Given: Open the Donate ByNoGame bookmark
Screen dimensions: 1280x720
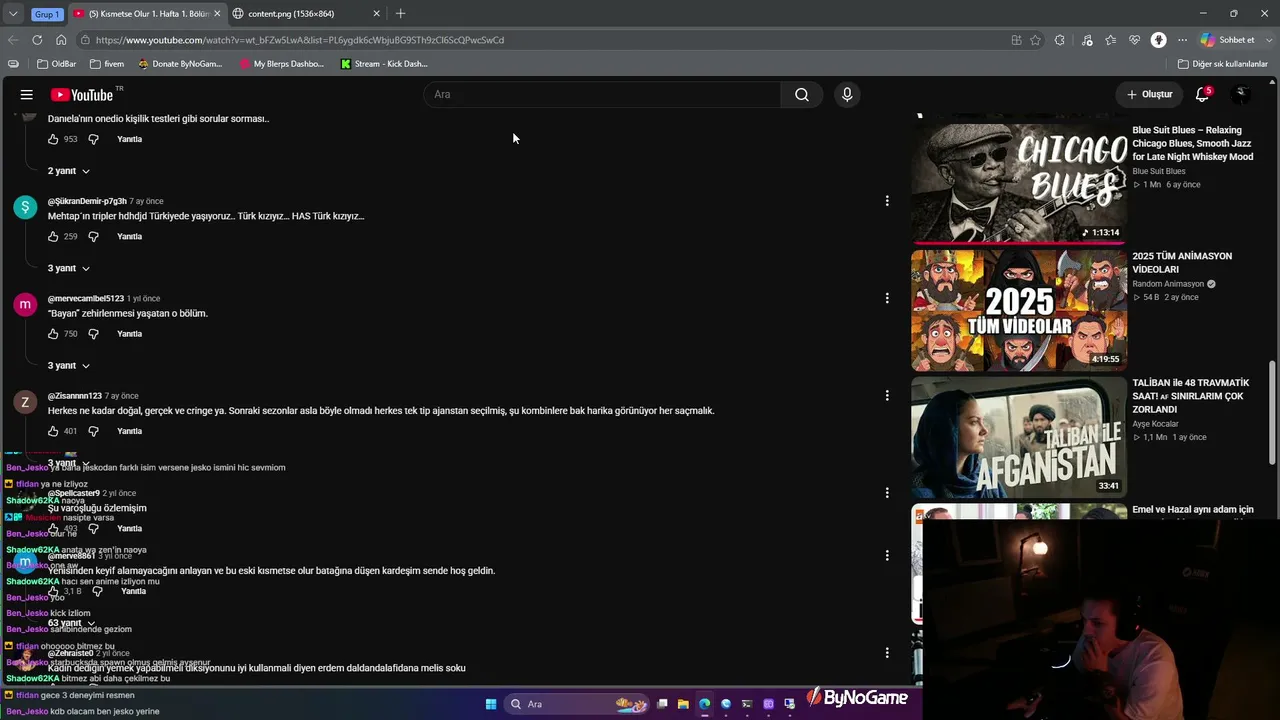Looking at the screenshot, I should (x=181, y=64).
